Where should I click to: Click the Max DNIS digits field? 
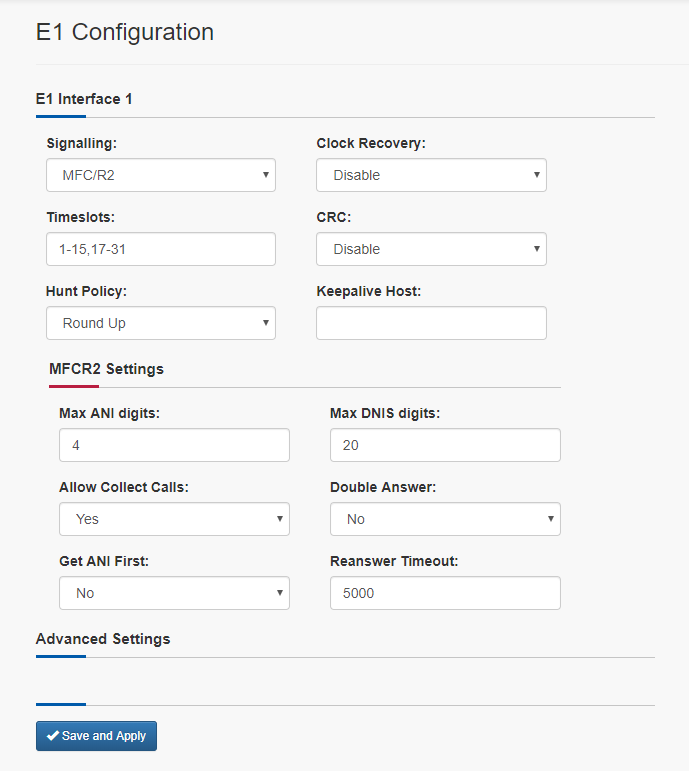(445, 445)
